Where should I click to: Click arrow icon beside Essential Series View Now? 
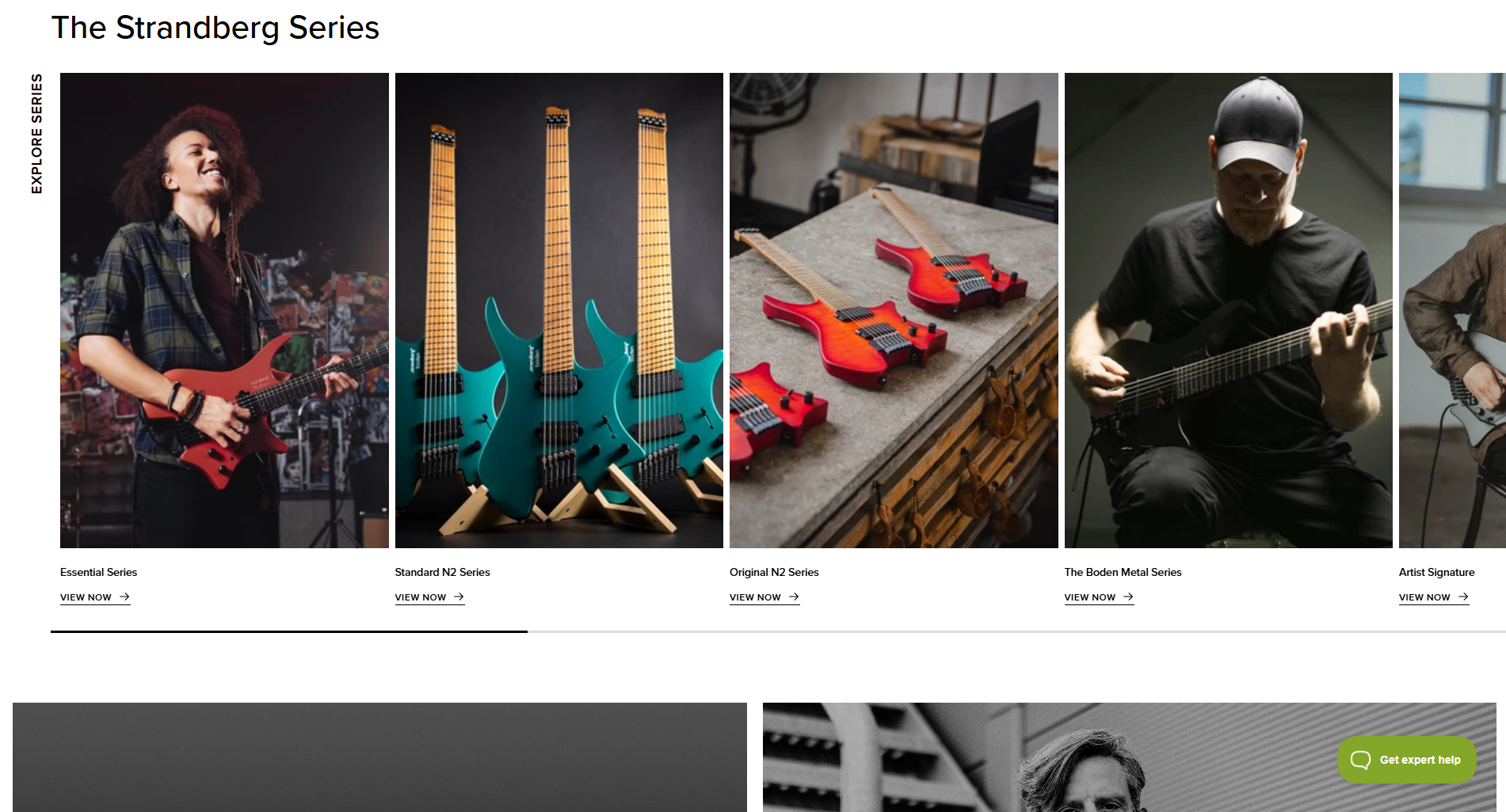click(x=124, y=597)
